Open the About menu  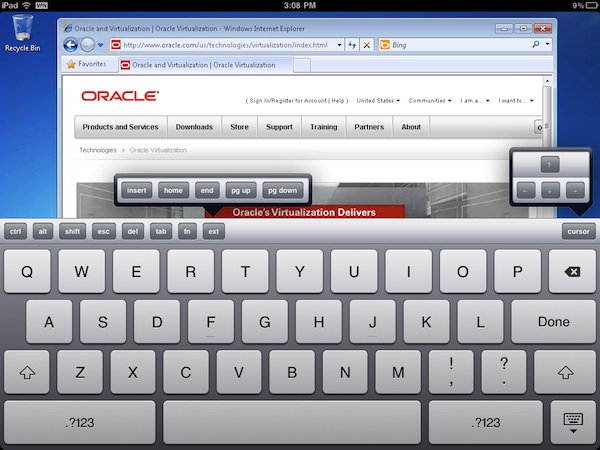411,127
